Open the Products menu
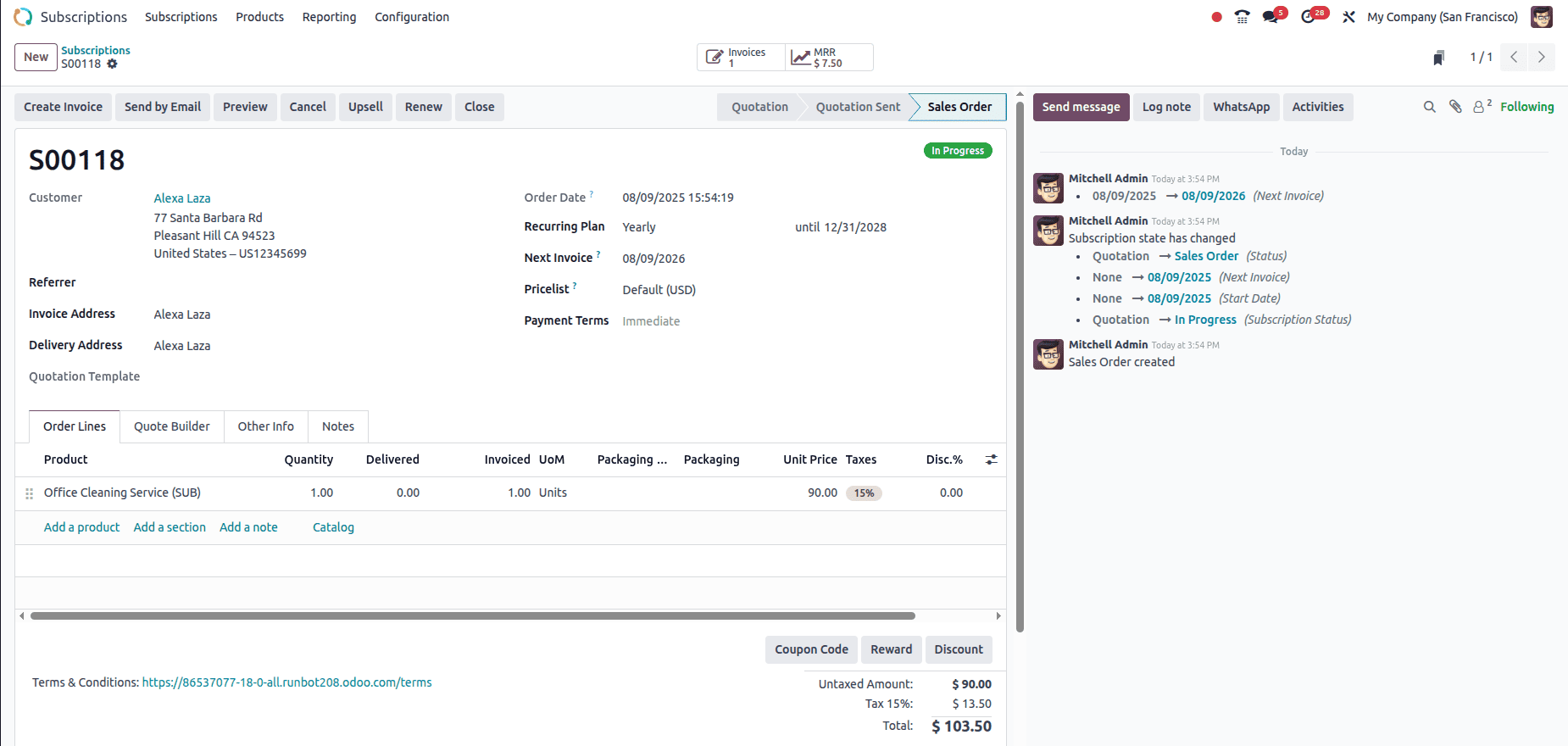The height and width of the screenshot is (746, 1568). 259,17
